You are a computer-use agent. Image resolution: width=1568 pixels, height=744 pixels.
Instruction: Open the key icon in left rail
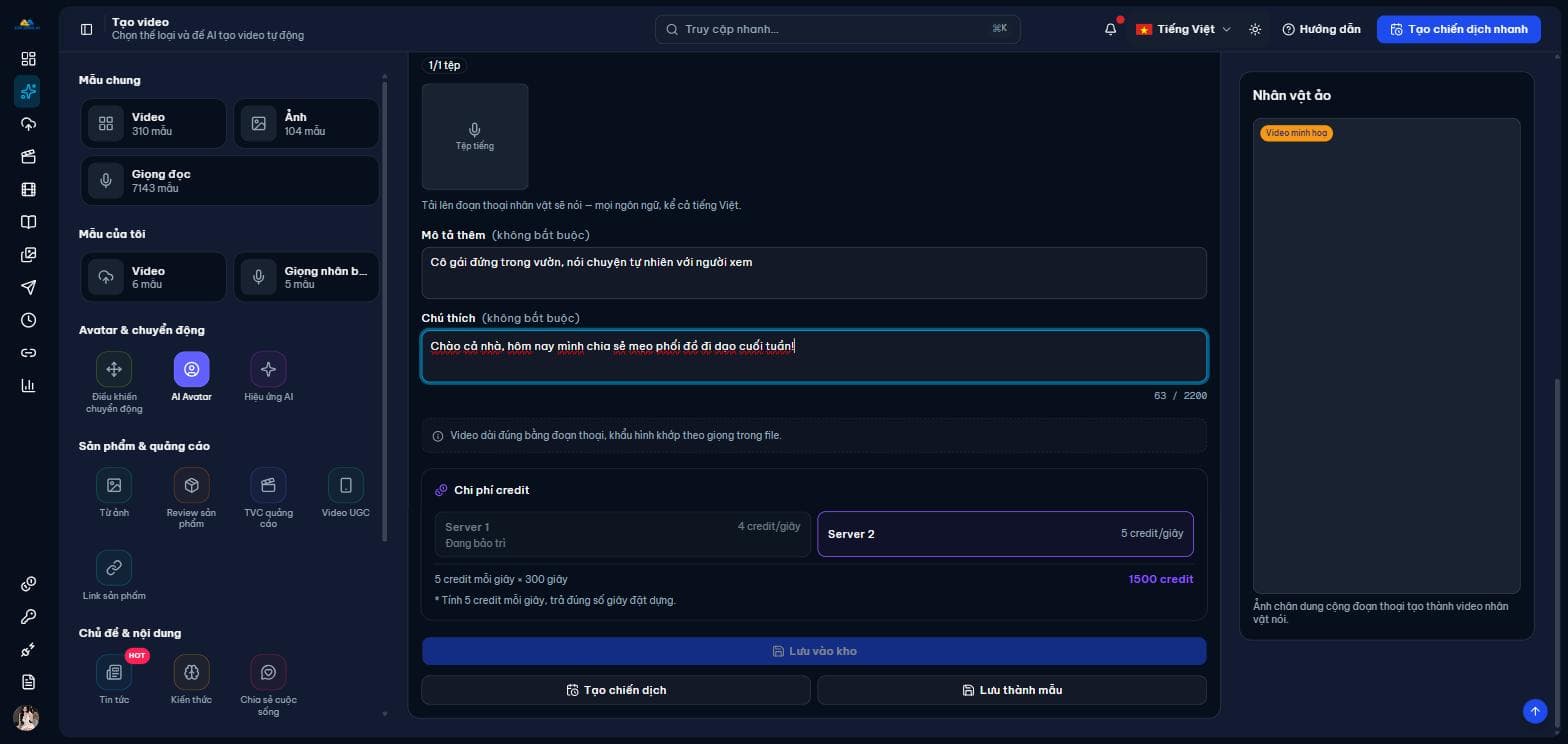[28, 617]
